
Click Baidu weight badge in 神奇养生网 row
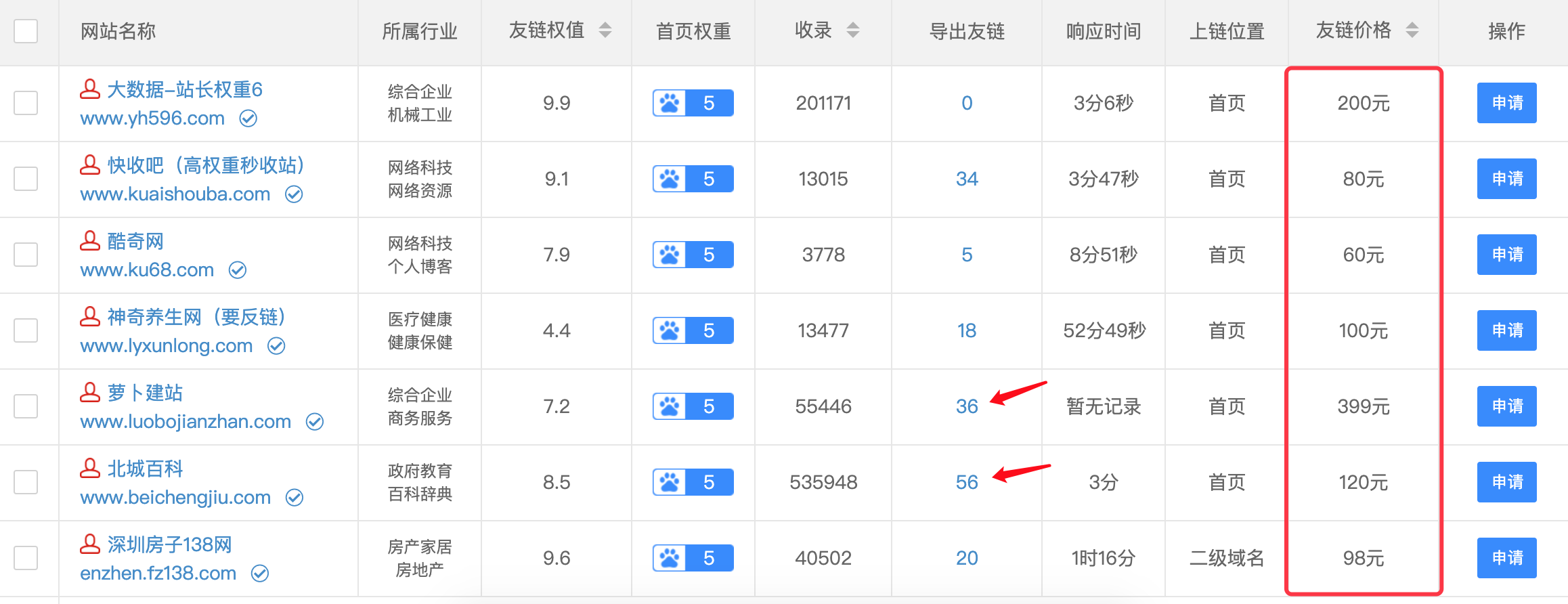693,330
